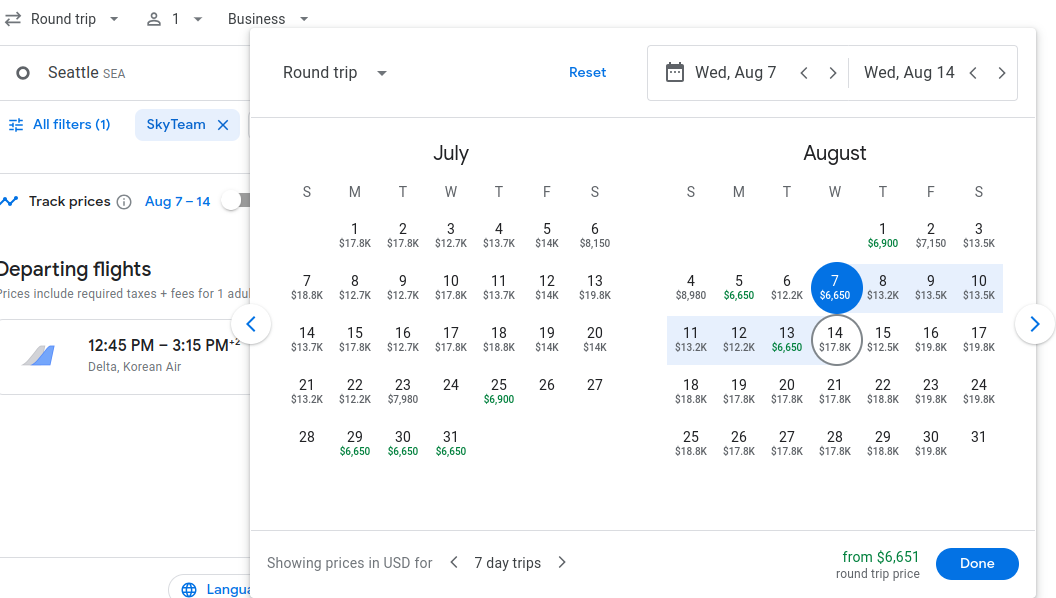Image resolution: width=1056 pixels, height=598 pixels.
Task: Decrease trip length from 7 day trips
Action: click(x=454, y=563)
